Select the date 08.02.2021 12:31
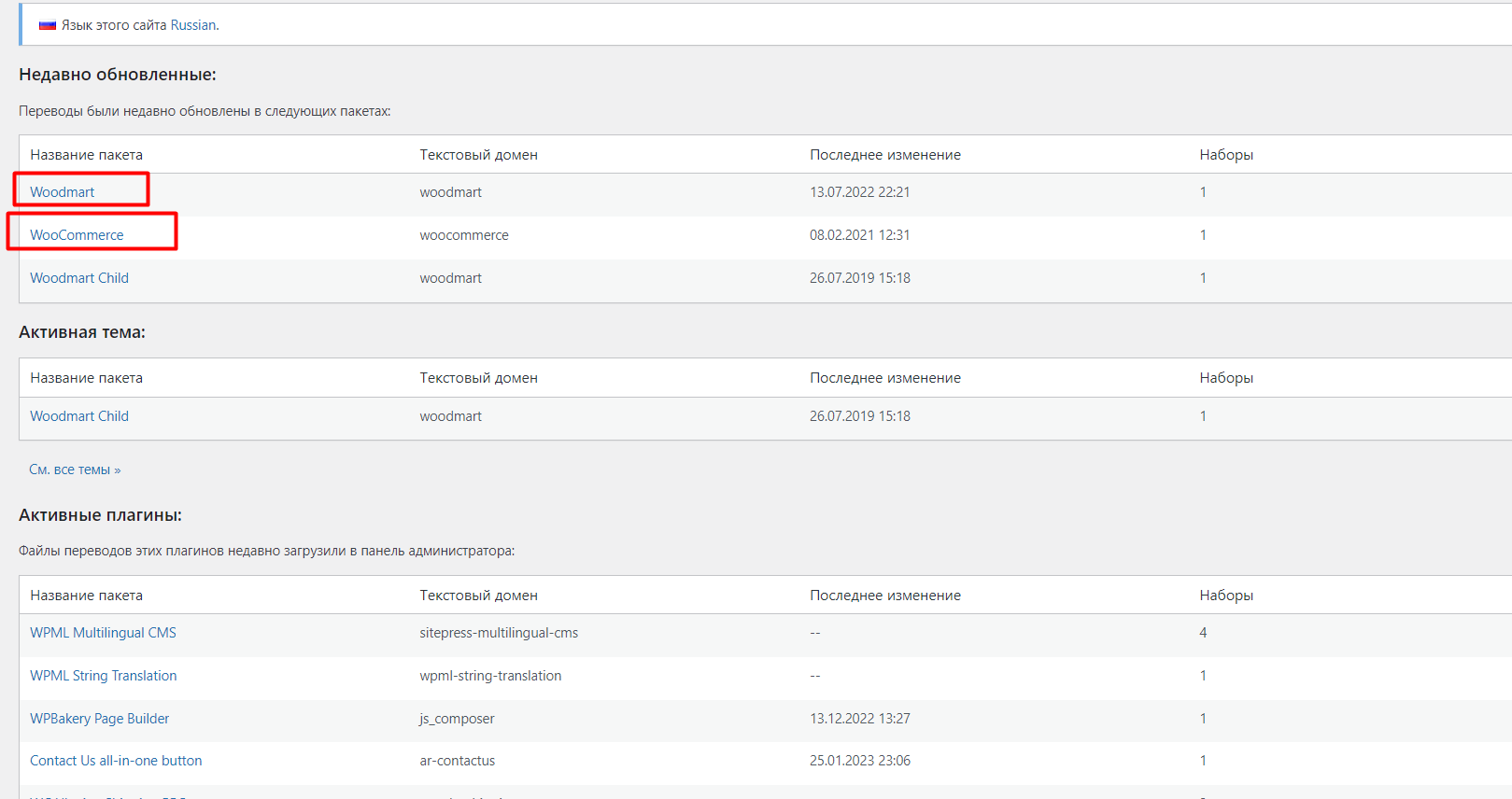The width and height of the screenshot is (1512, 799). click(x=859, y=235)
